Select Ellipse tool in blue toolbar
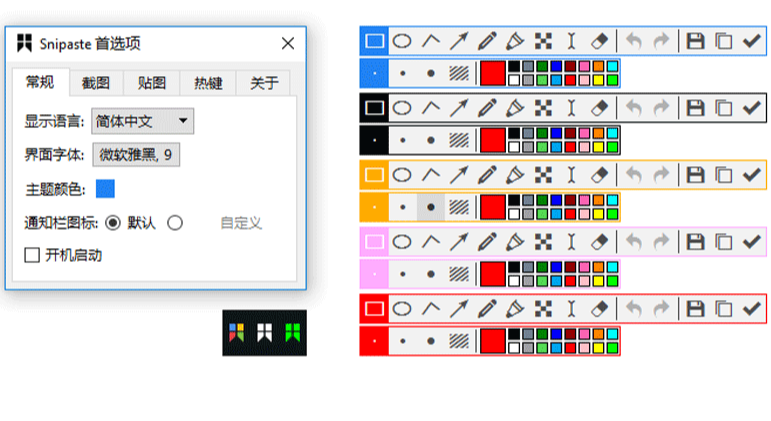771x421 pixels. [x=402, y=41]
